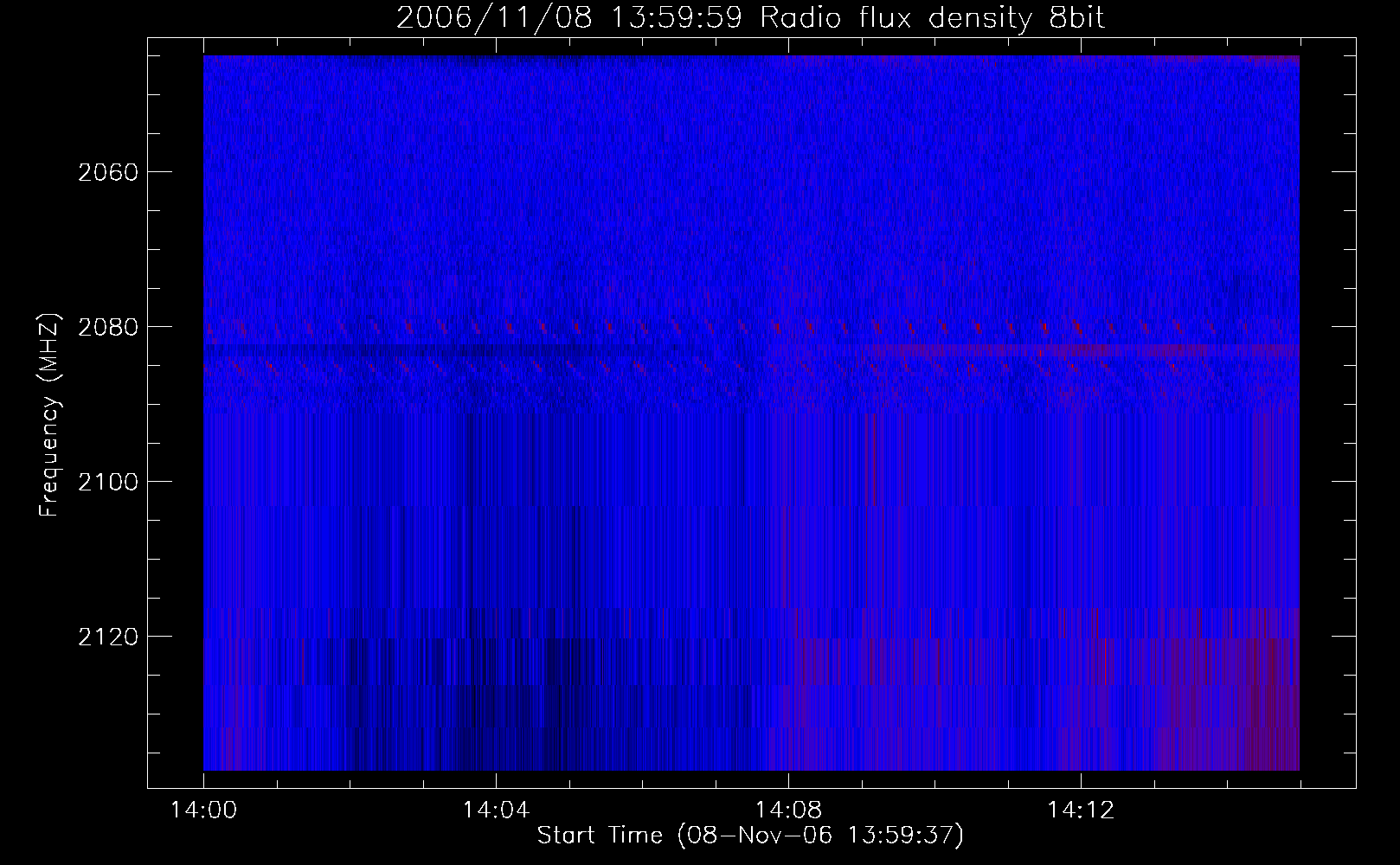Click the plot title "Radio flux density 8bit"
The width and height of the screenshot is (1400, 865).
pos(932,18)
